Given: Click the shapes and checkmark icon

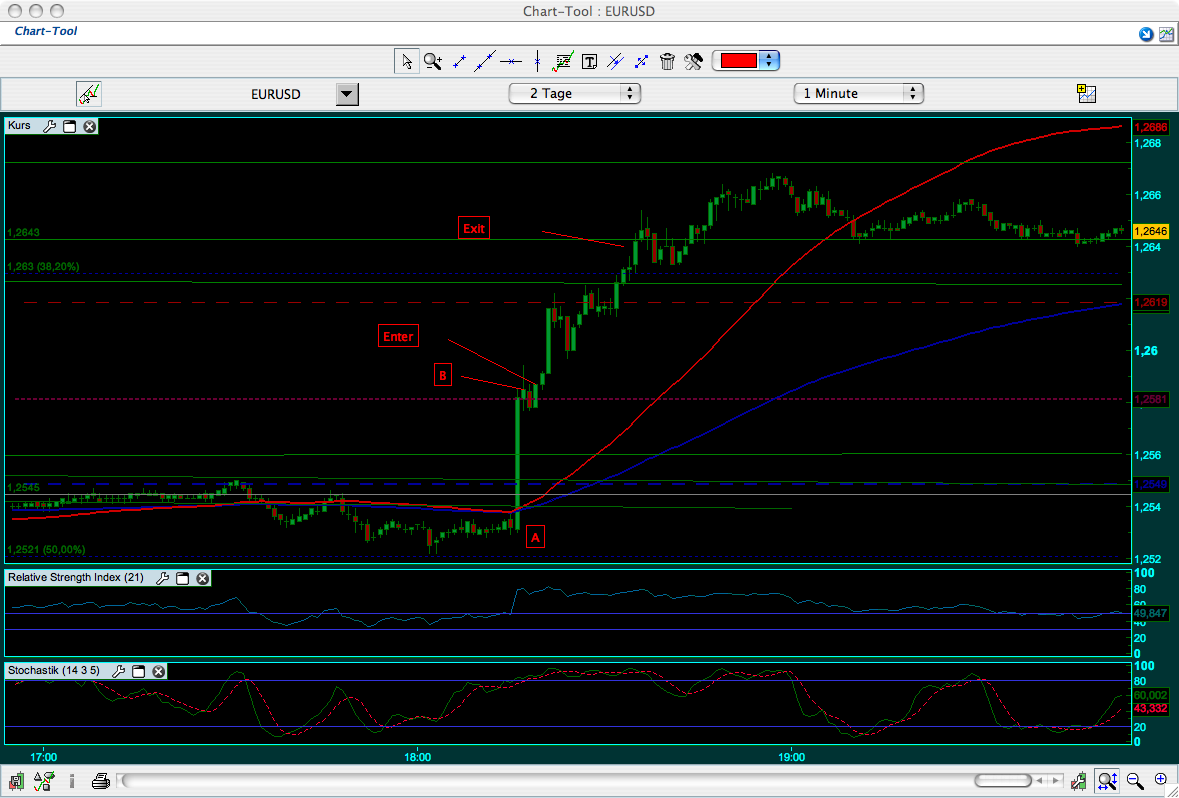Looking at the screenshot, I should point(44,781).
